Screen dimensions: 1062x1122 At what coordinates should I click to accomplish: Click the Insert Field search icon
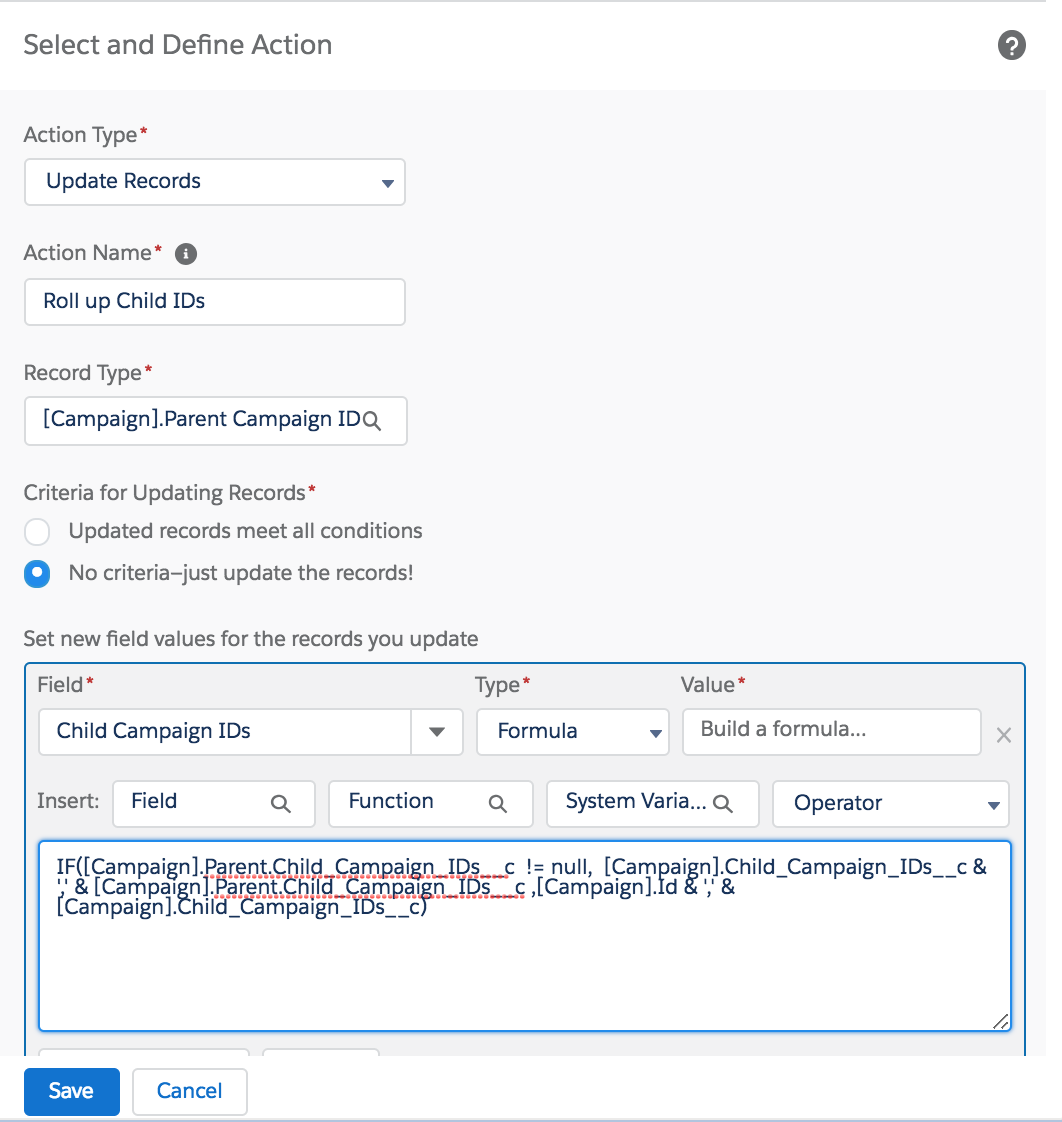(281, 804)
